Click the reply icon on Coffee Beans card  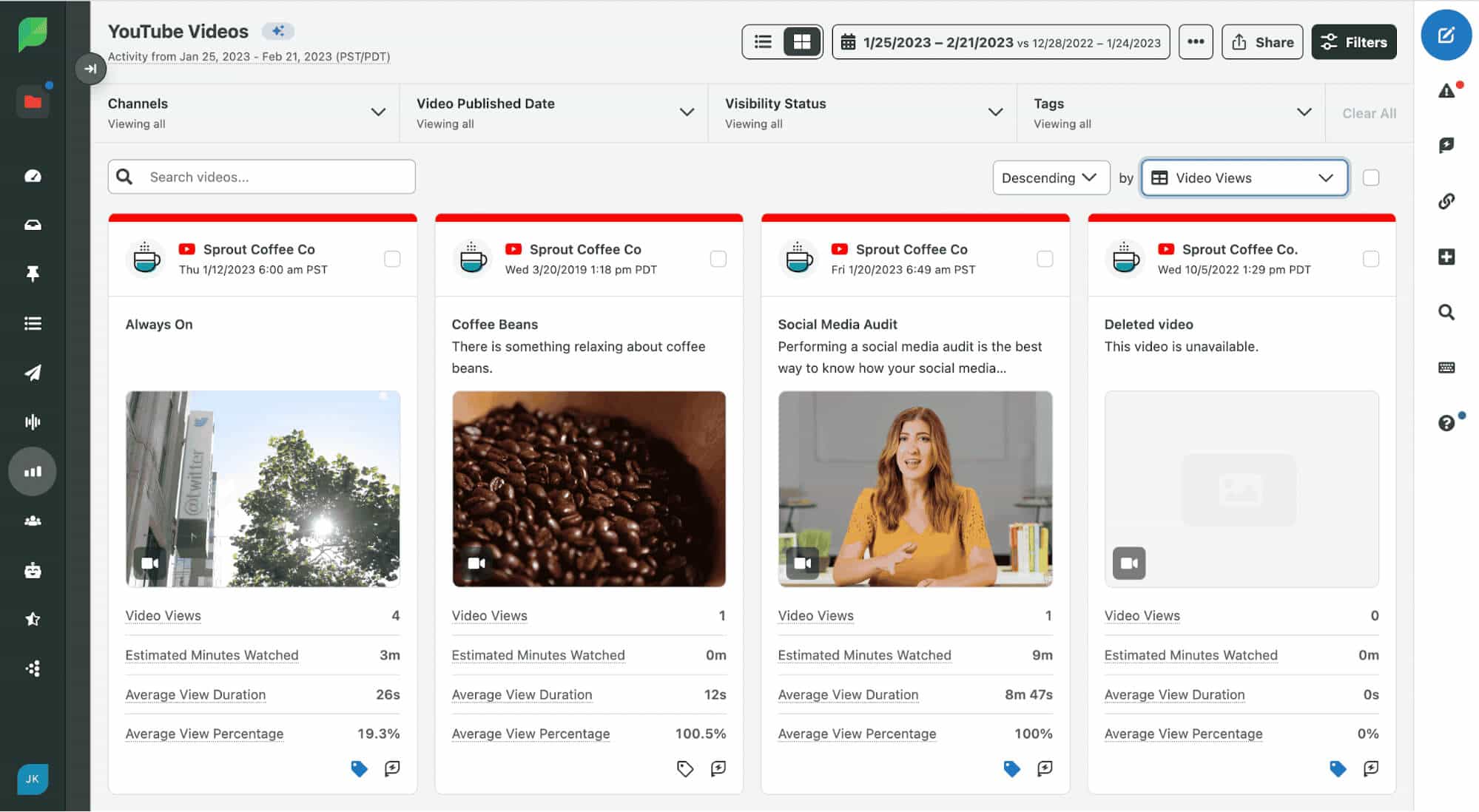point(718,768)
